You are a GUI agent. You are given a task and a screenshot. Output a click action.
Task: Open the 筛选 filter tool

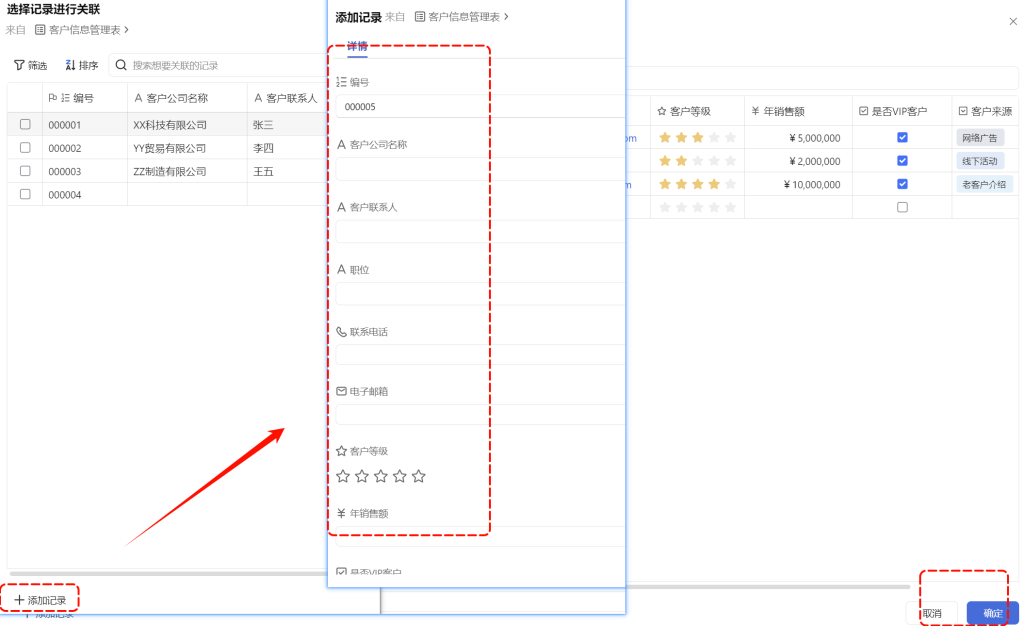(x=31, y=65)
